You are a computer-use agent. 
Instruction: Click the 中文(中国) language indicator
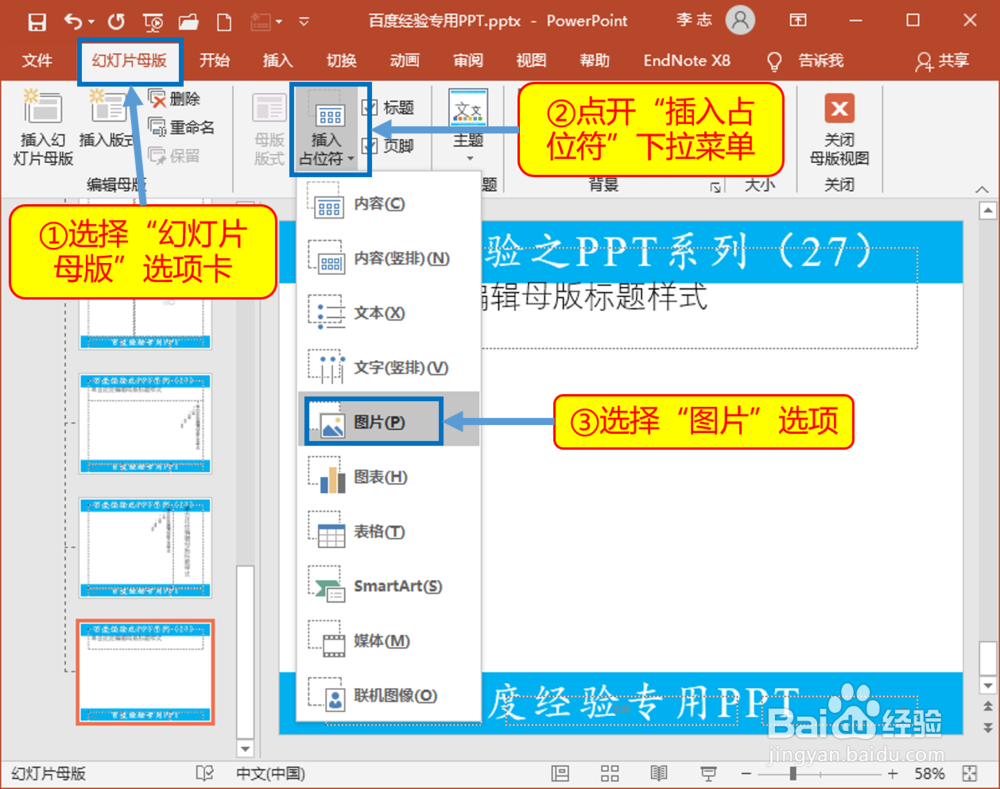[x=270, y=774]
